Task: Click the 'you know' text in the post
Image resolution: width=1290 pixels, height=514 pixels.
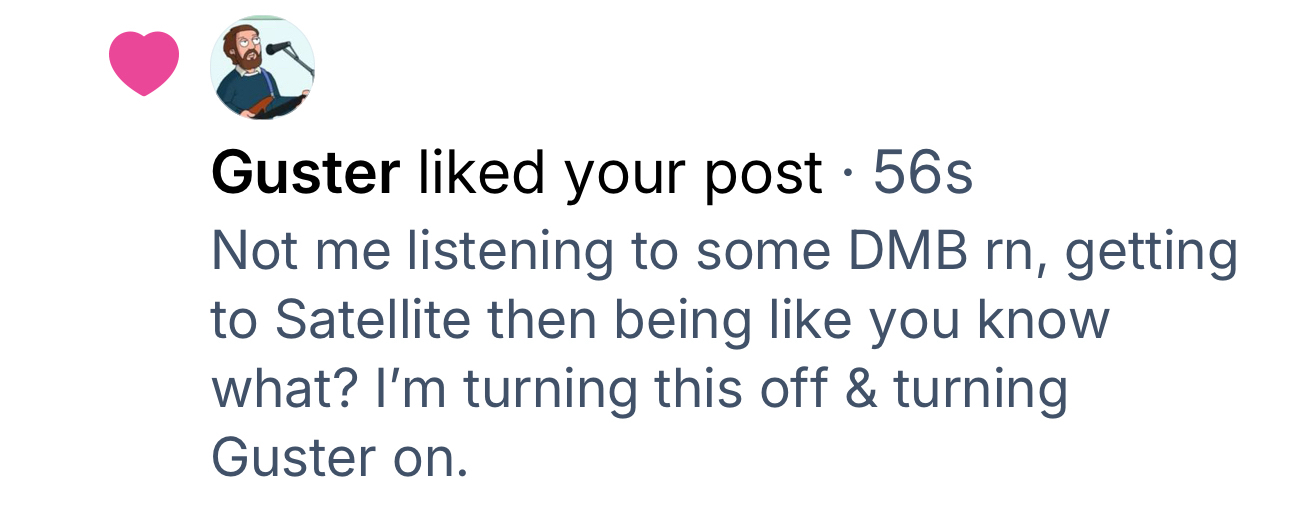Action: click(1000, 320)
